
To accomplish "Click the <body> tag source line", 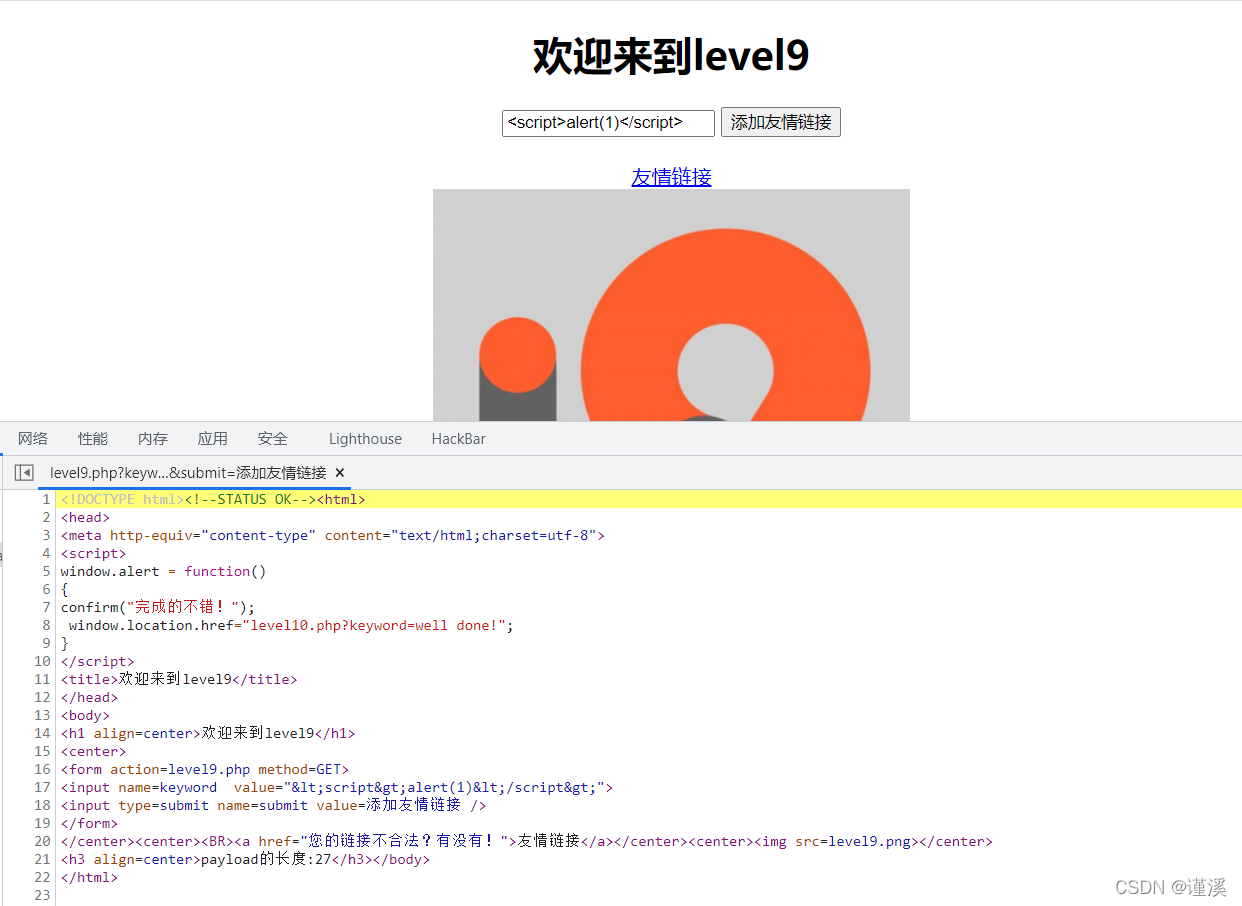I will (85, 715).
